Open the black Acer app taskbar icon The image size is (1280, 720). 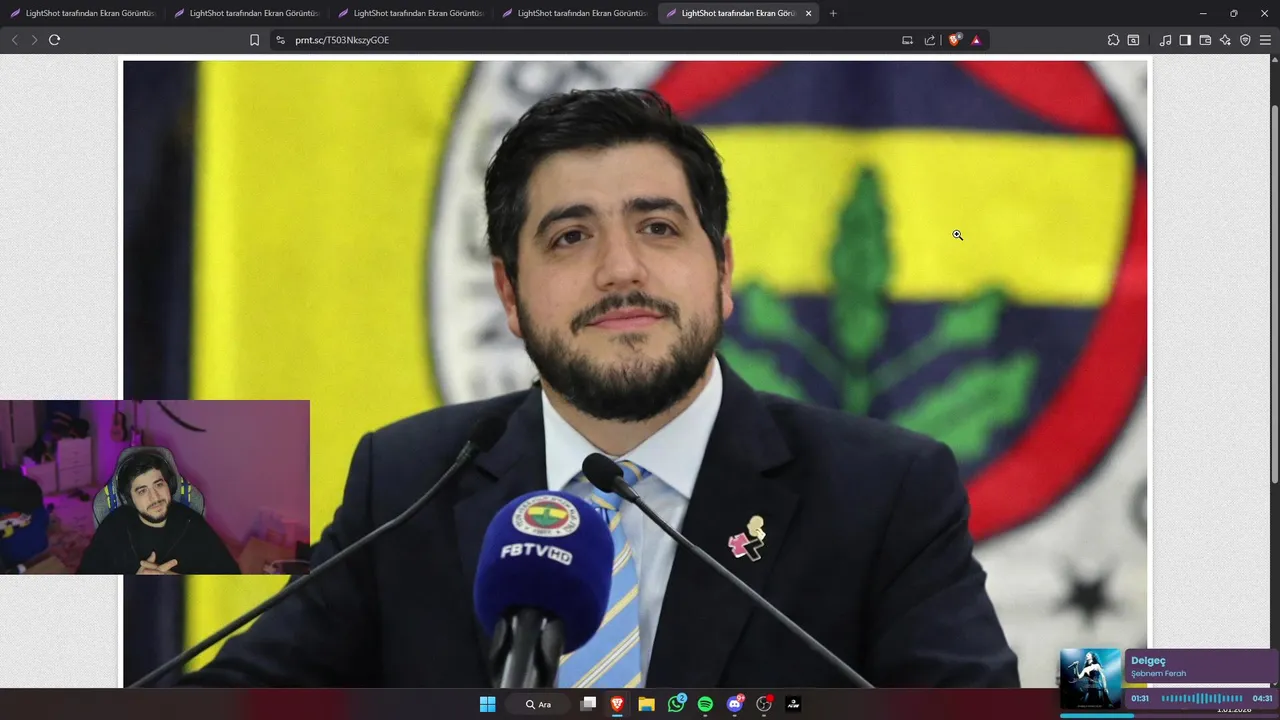click(793, 704)
